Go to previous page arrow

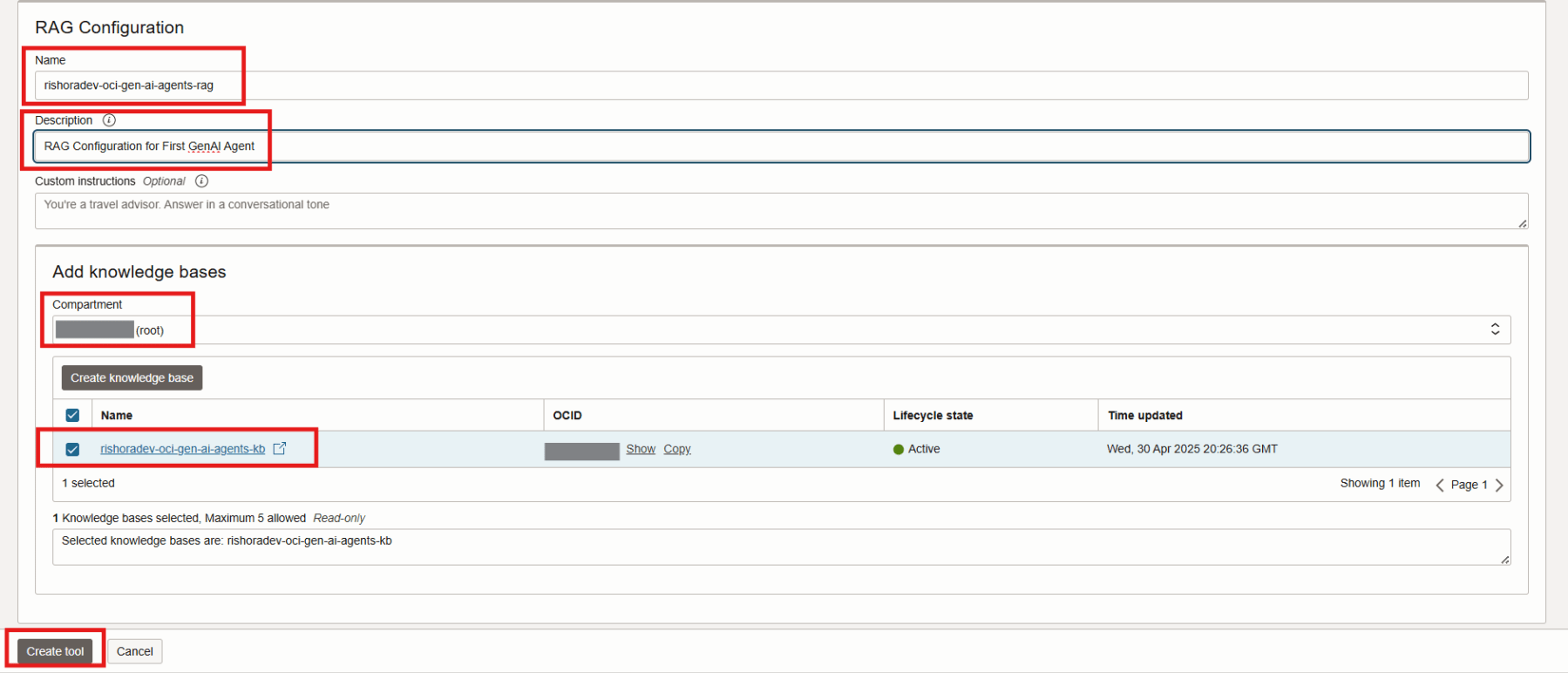pyautogui.click(x=1439, y=485)
